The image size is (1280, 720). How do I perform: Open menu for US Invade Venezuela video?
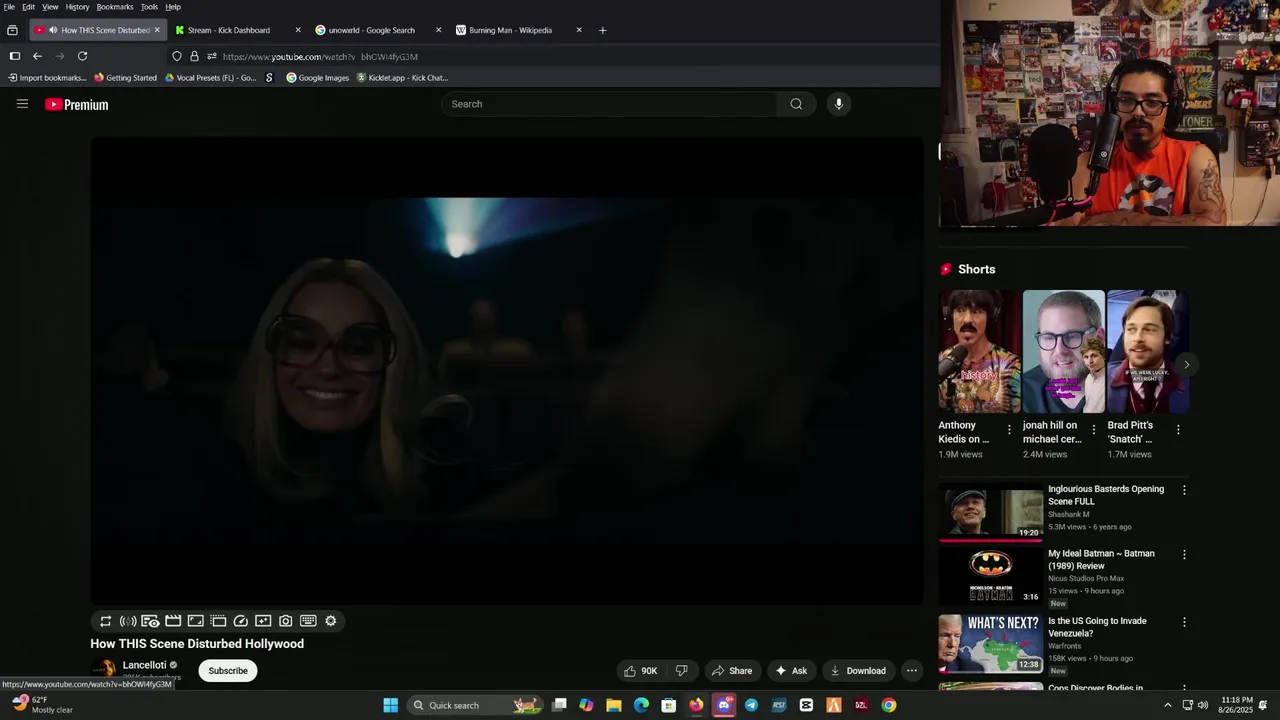[1184, 622]
